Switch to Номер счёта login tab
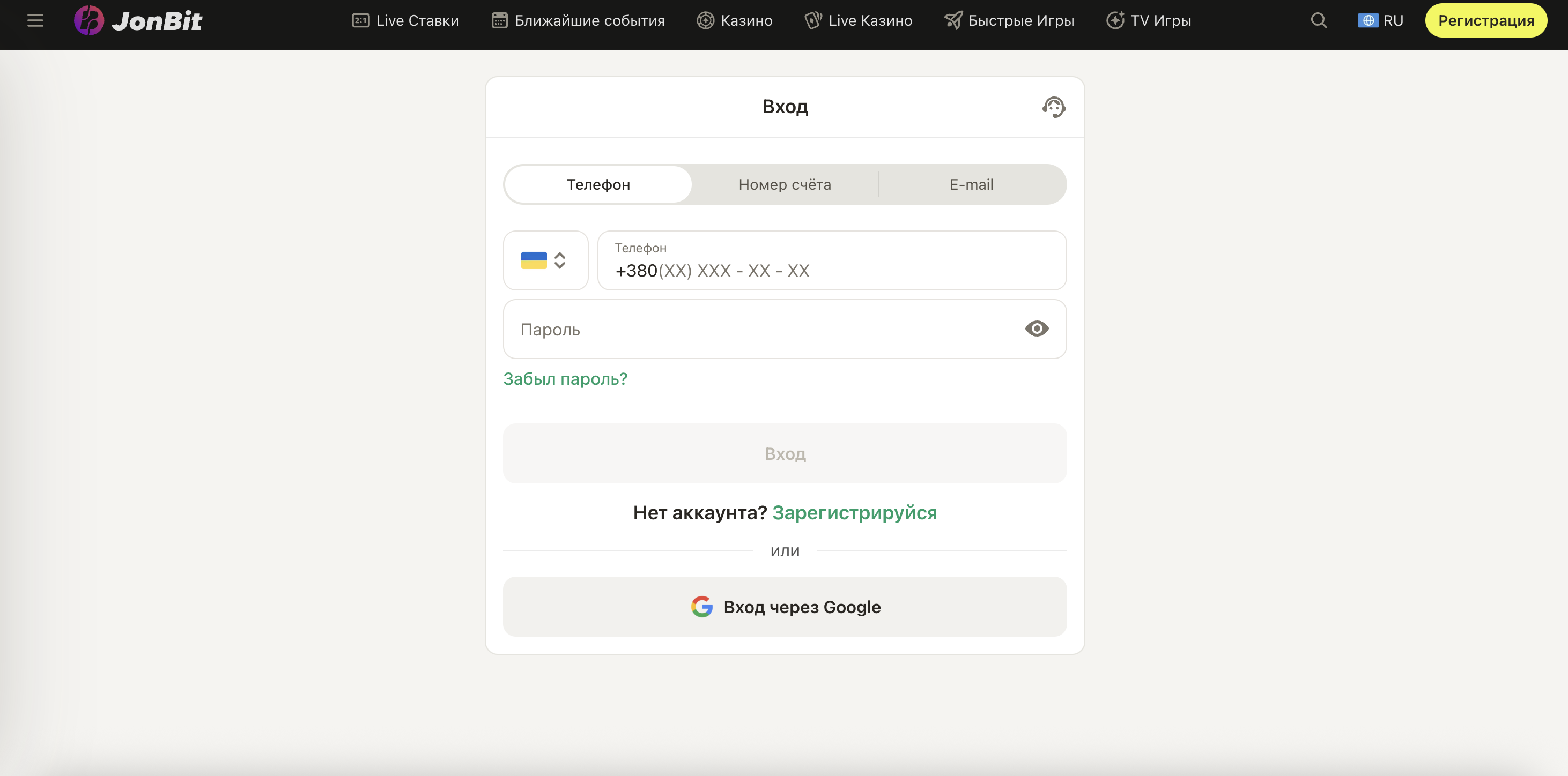Viewport: 1568px width, 776px height. (x=785, y=184)
